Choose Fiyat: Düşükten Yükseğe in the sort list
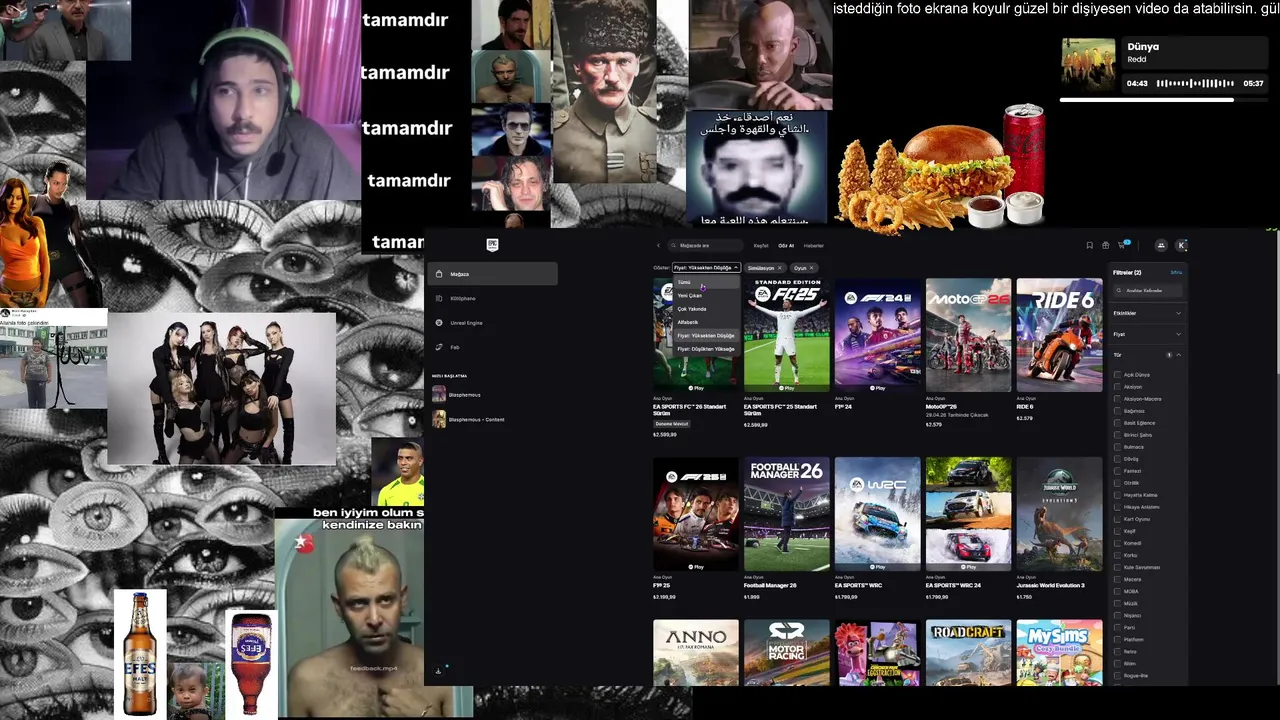The image size is (1280, 720). pyautogui.click(x=706, y=349)
